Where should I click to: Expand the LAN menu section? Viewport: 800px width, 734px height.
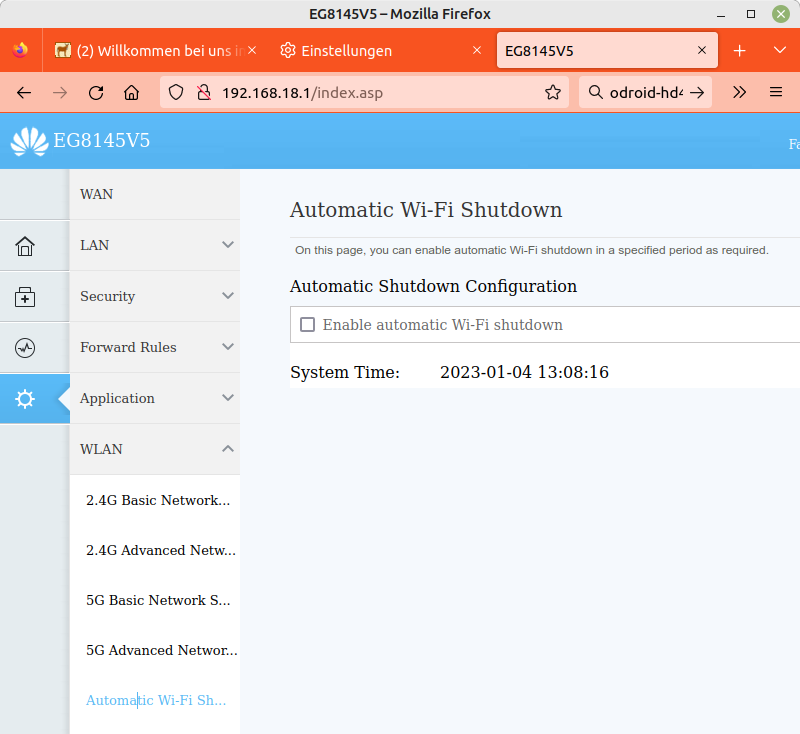(154, 245)
